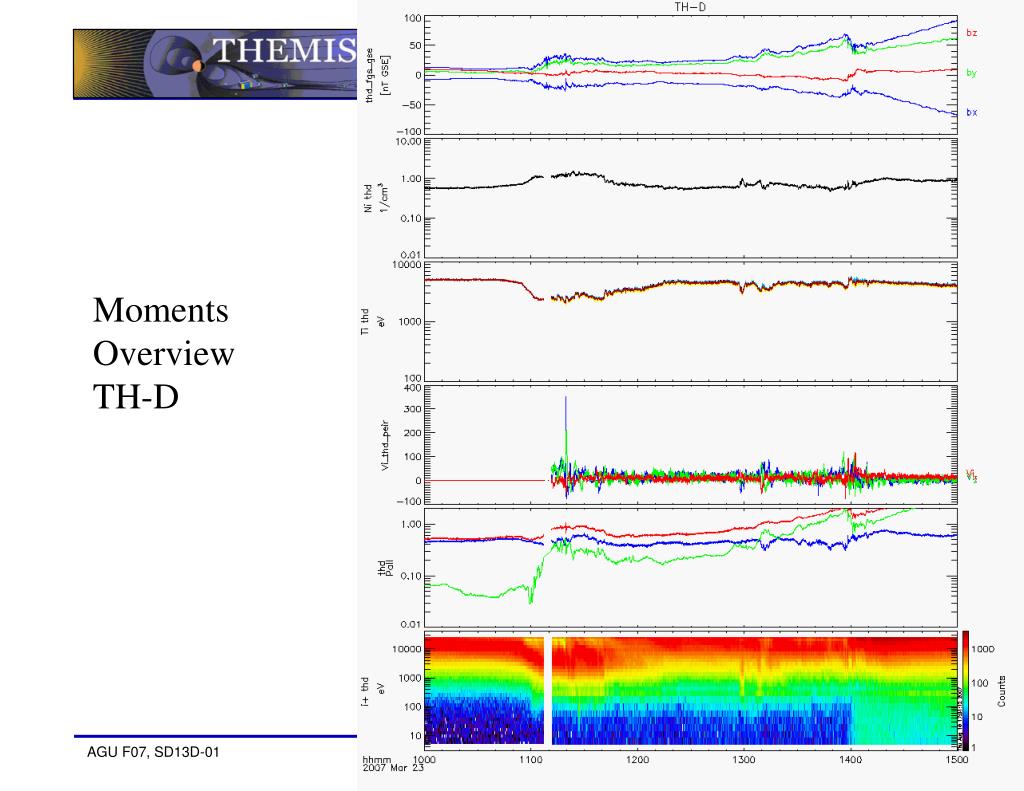
Task: Click the TH-D plot title
Action: (x=690, y=7)
